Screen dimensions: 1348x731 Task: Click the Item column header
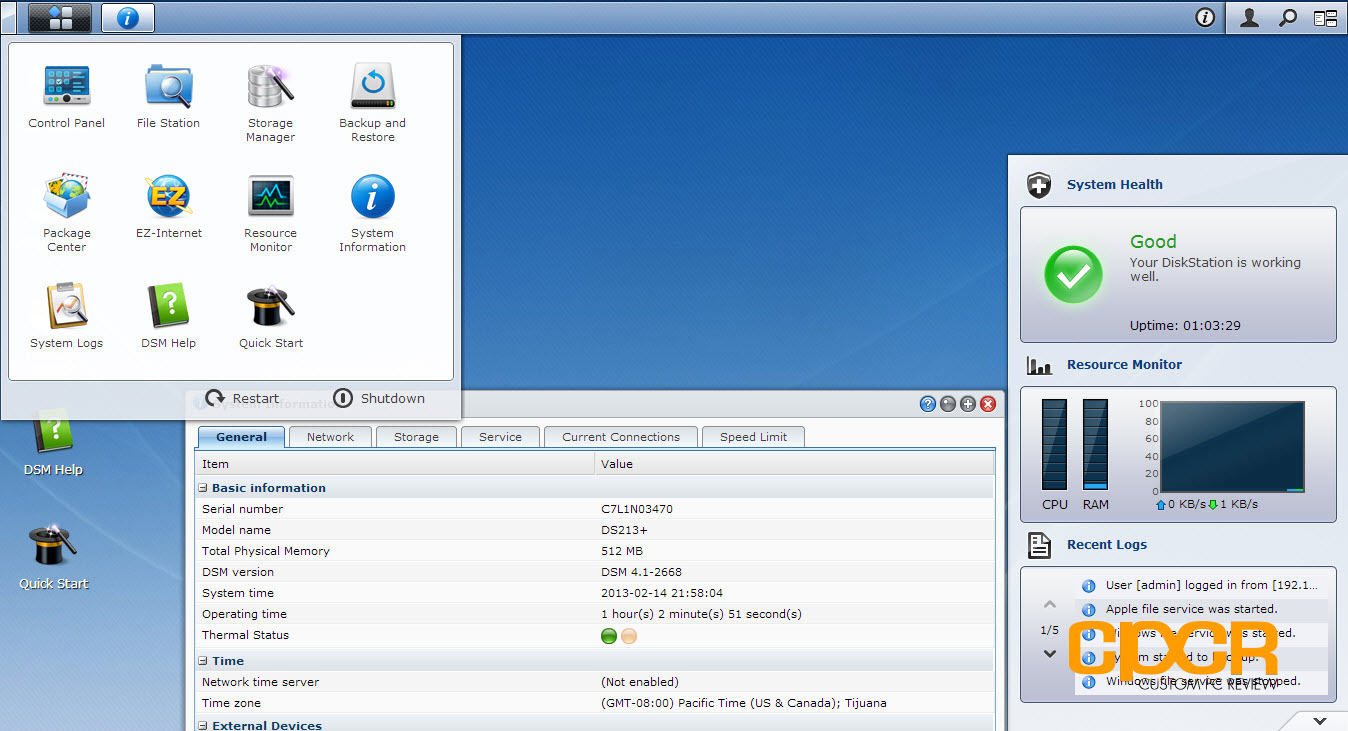pos(395,464)
